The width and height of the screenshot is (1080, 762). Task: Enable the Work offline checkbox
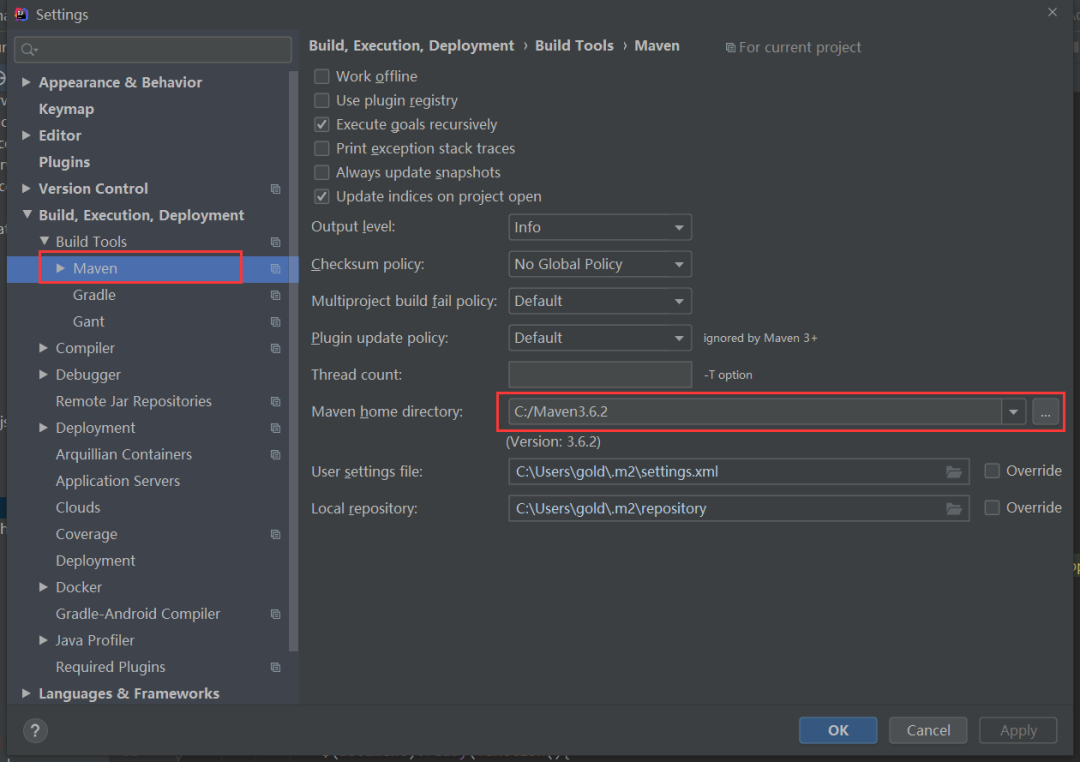pyautogui.click(x=322, y=76)
